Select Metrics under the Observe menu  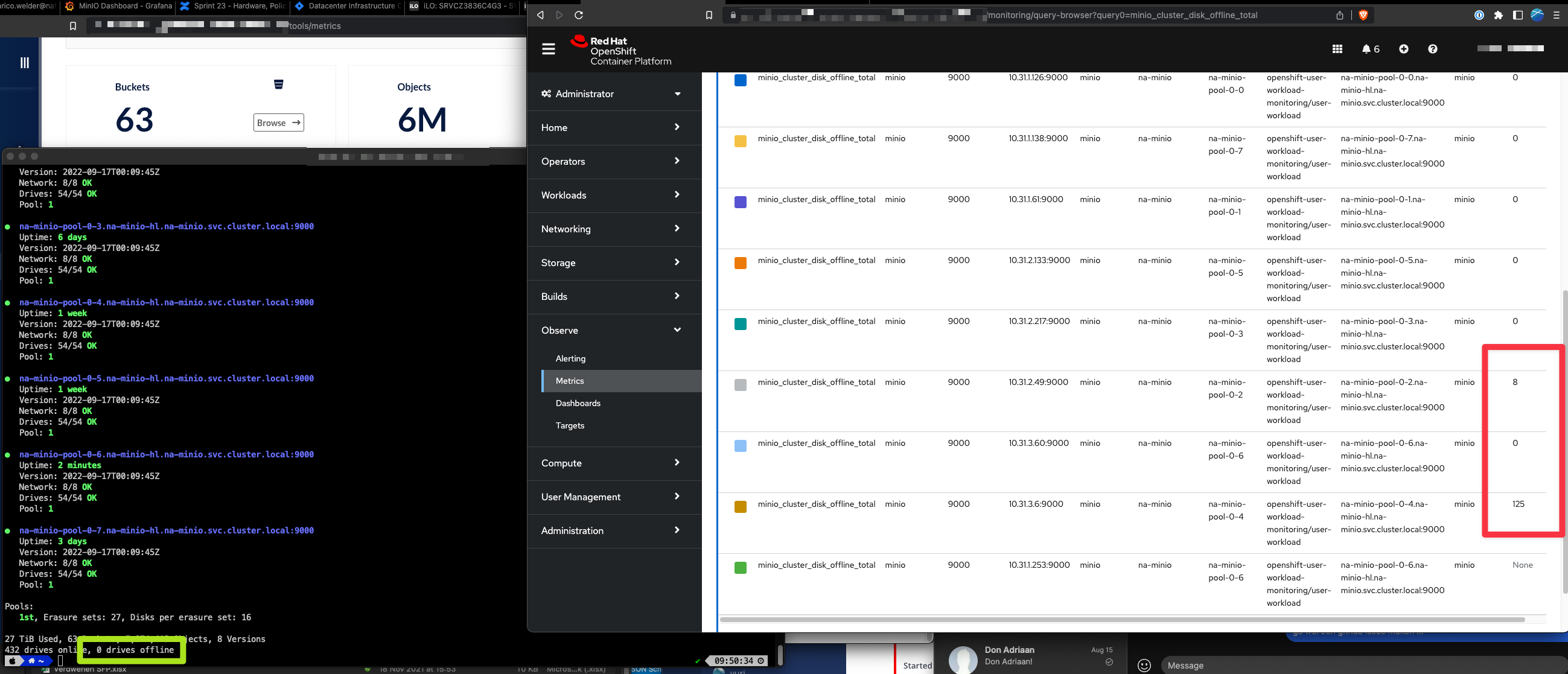[570, 381]
